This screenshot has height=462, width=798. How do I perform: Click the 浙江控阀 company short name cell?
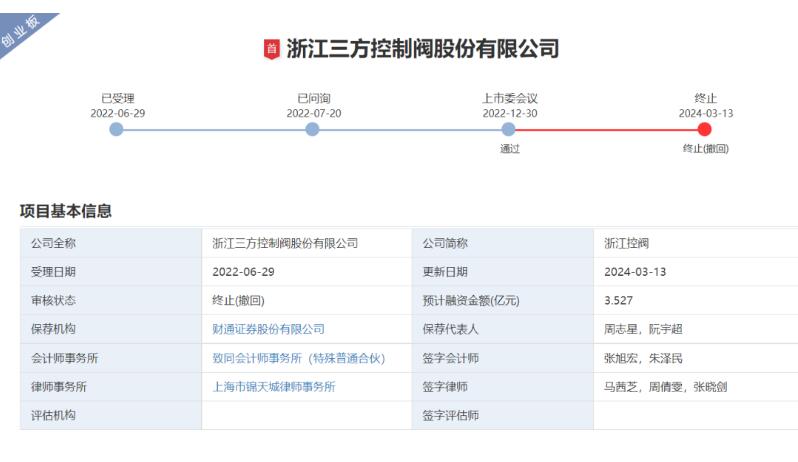[x=627, y=243]
